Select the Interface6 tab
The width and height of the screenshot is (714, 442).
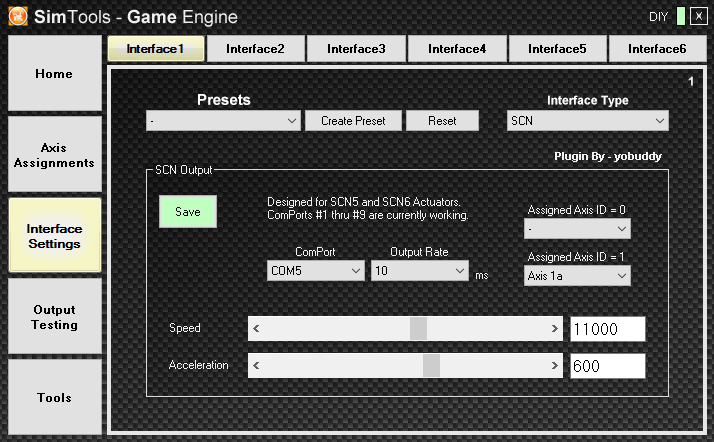657,48
